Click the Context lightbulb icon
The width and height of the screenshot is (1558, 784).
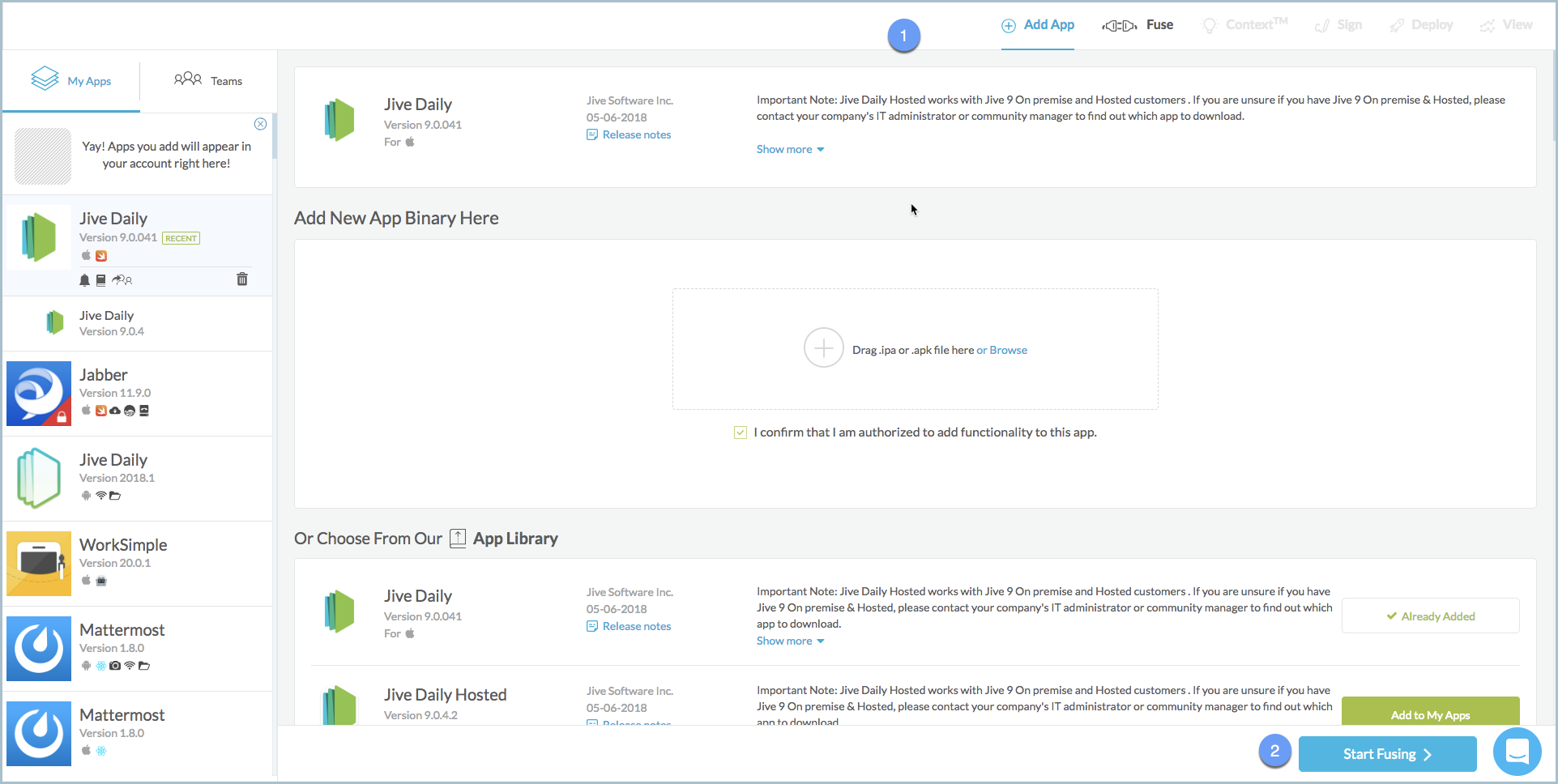coord(1210,26)
